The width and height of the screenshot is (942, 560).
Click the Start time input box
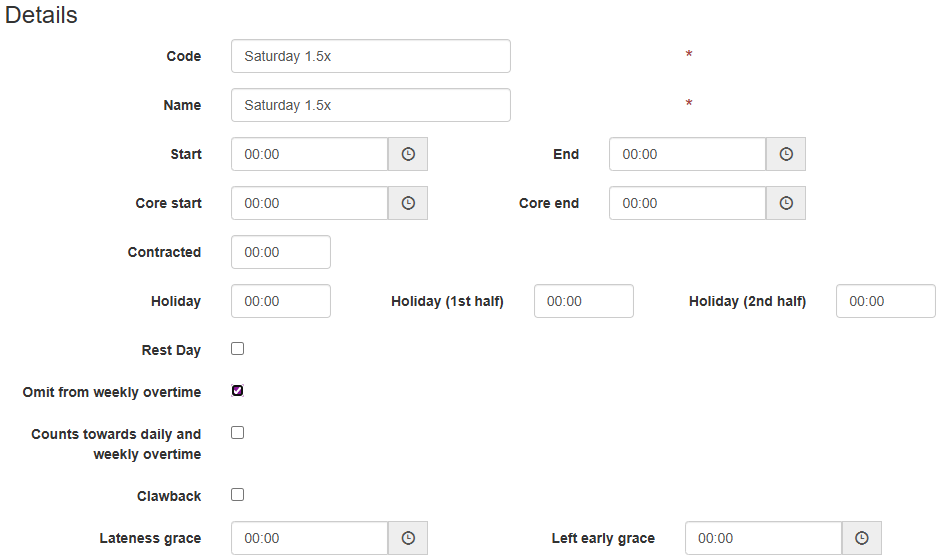point(310,154)
